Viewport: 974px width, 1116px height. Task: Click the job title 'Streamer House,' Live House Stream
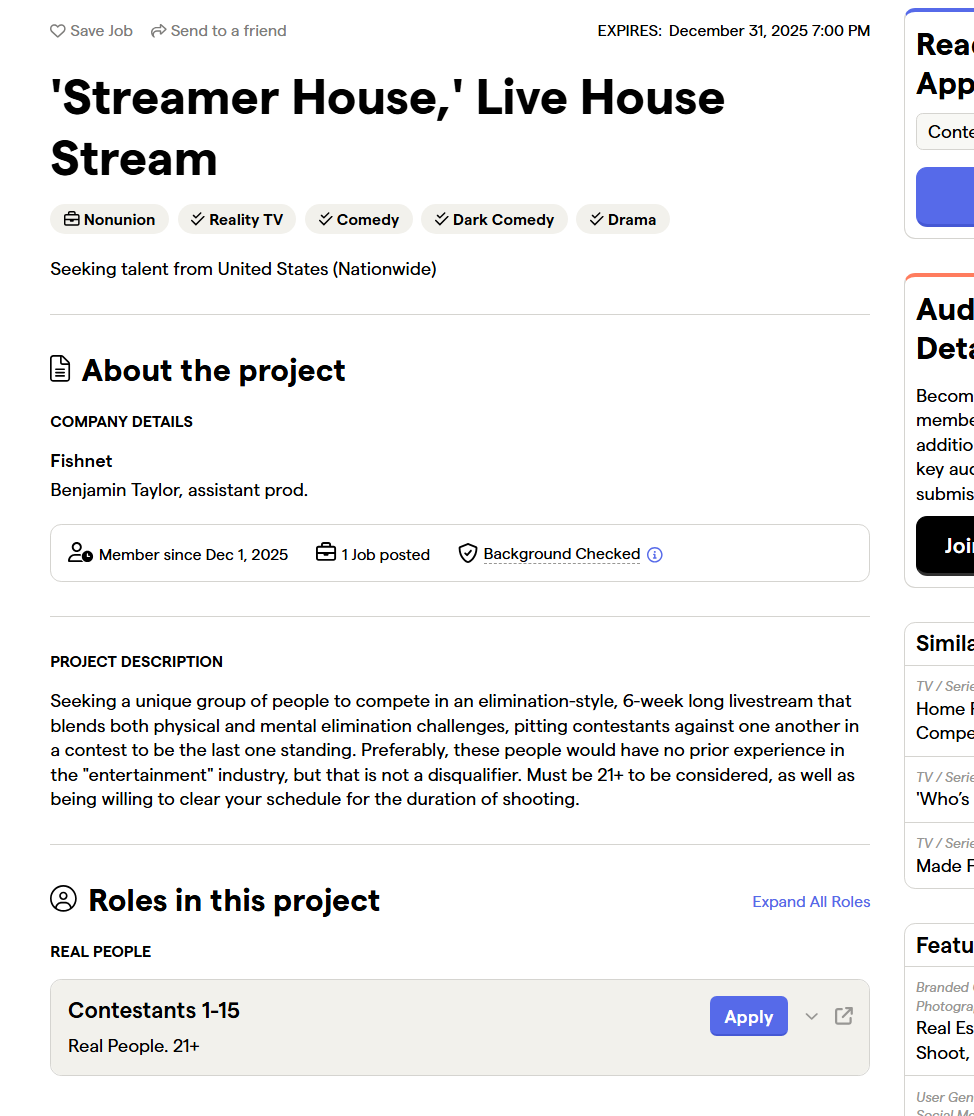[x=387, y=127]
